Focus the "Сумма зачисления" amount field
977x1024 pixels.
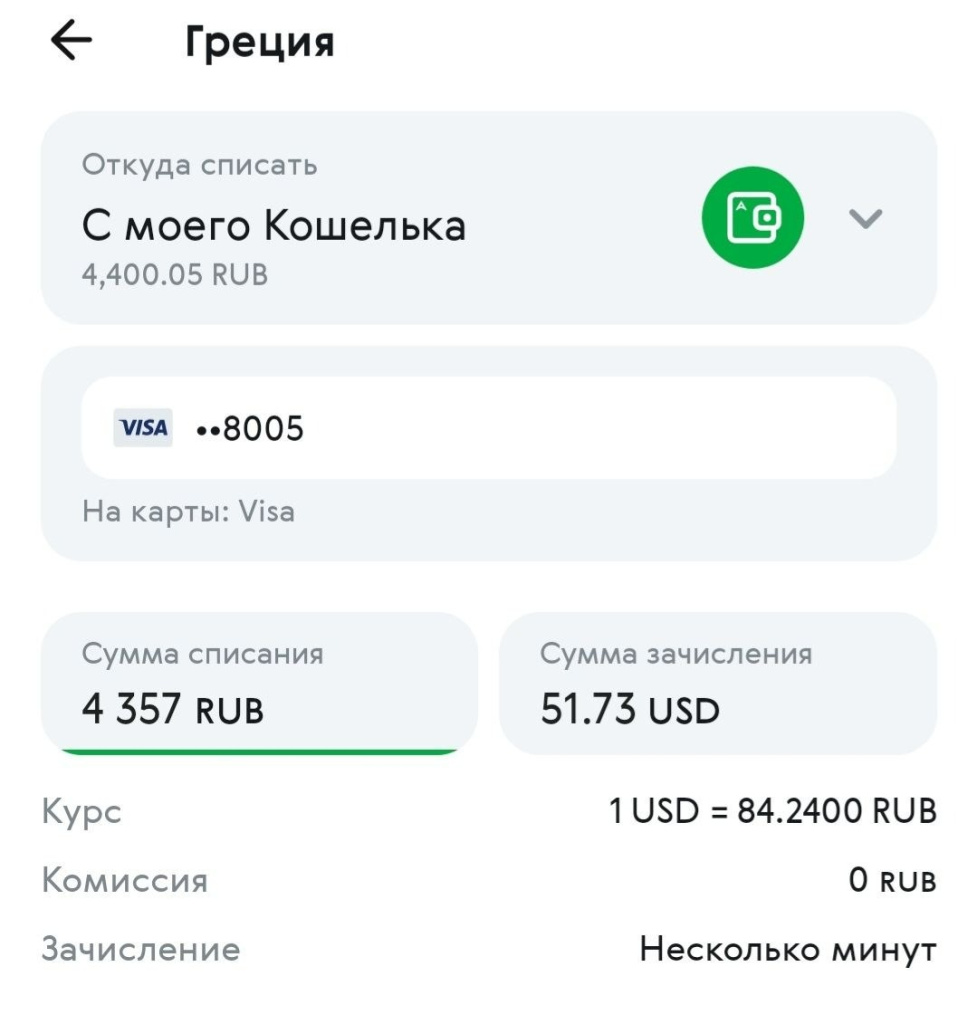click(x=716, y=683)
